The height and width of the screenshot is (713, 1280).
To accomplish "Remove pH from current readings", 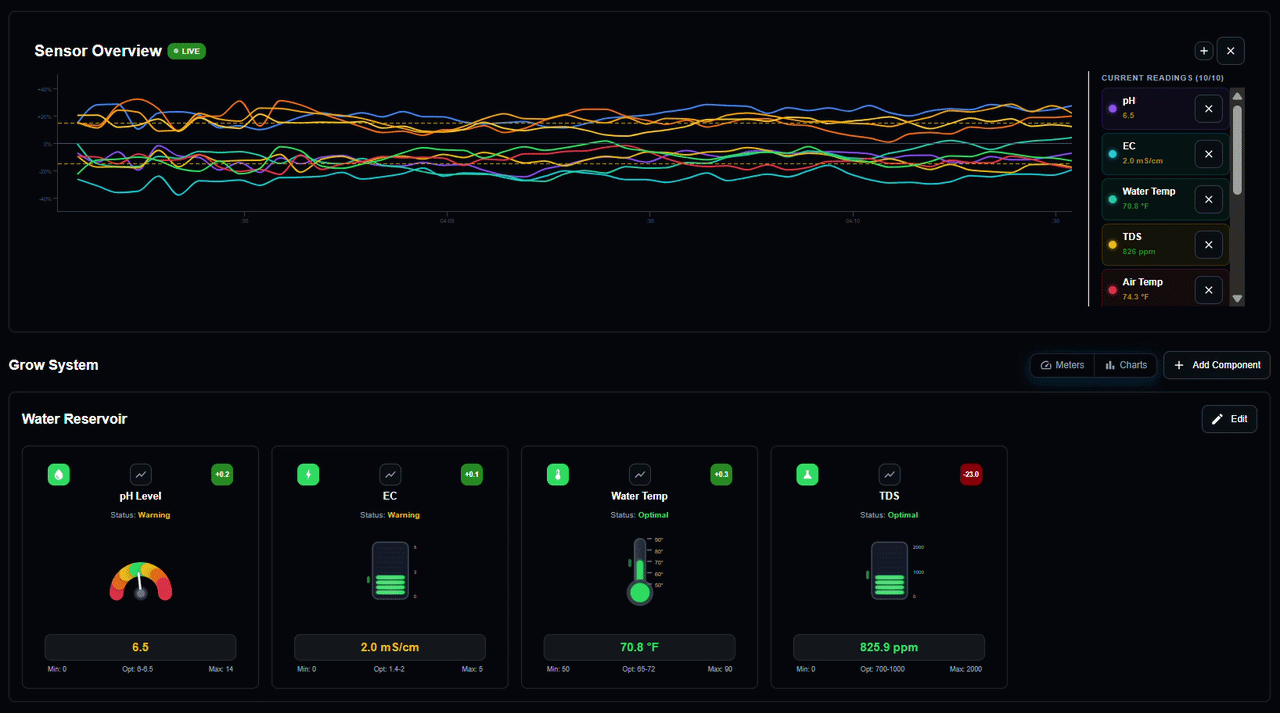I will [x=1208, y=109].
